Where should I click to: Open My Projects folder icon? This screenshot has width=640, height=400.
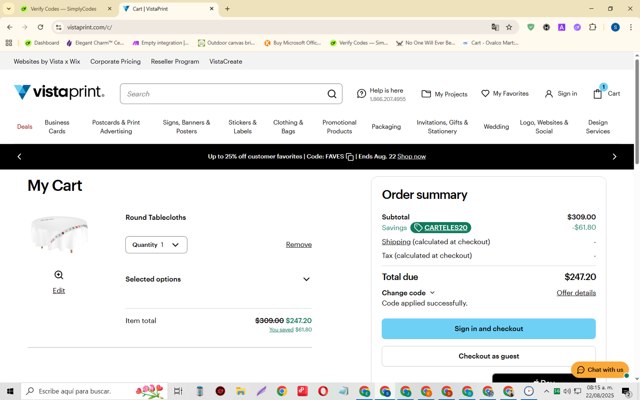(426, 94)
